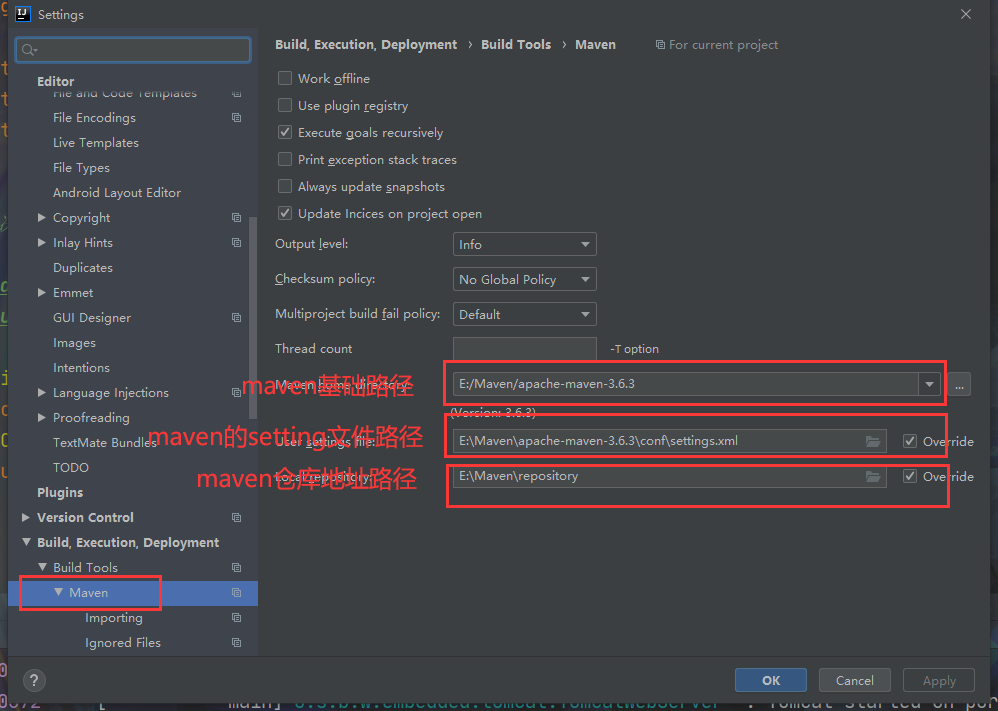Expand the Language Injections node

42,393
